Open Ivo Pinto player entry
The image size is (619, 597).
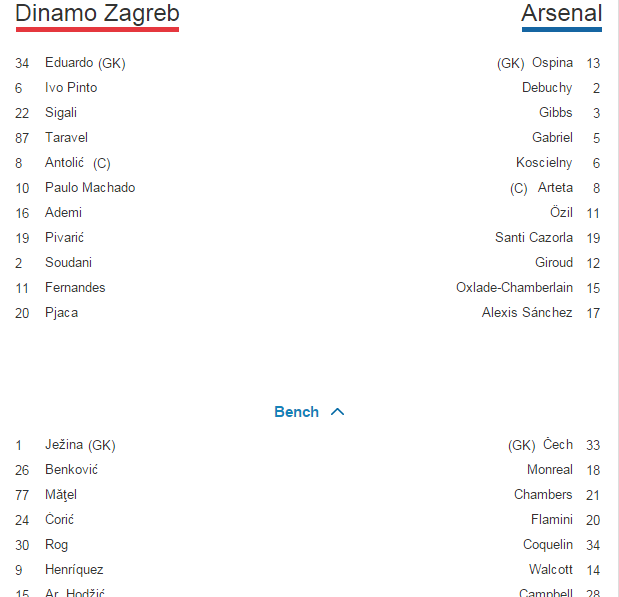71,88
